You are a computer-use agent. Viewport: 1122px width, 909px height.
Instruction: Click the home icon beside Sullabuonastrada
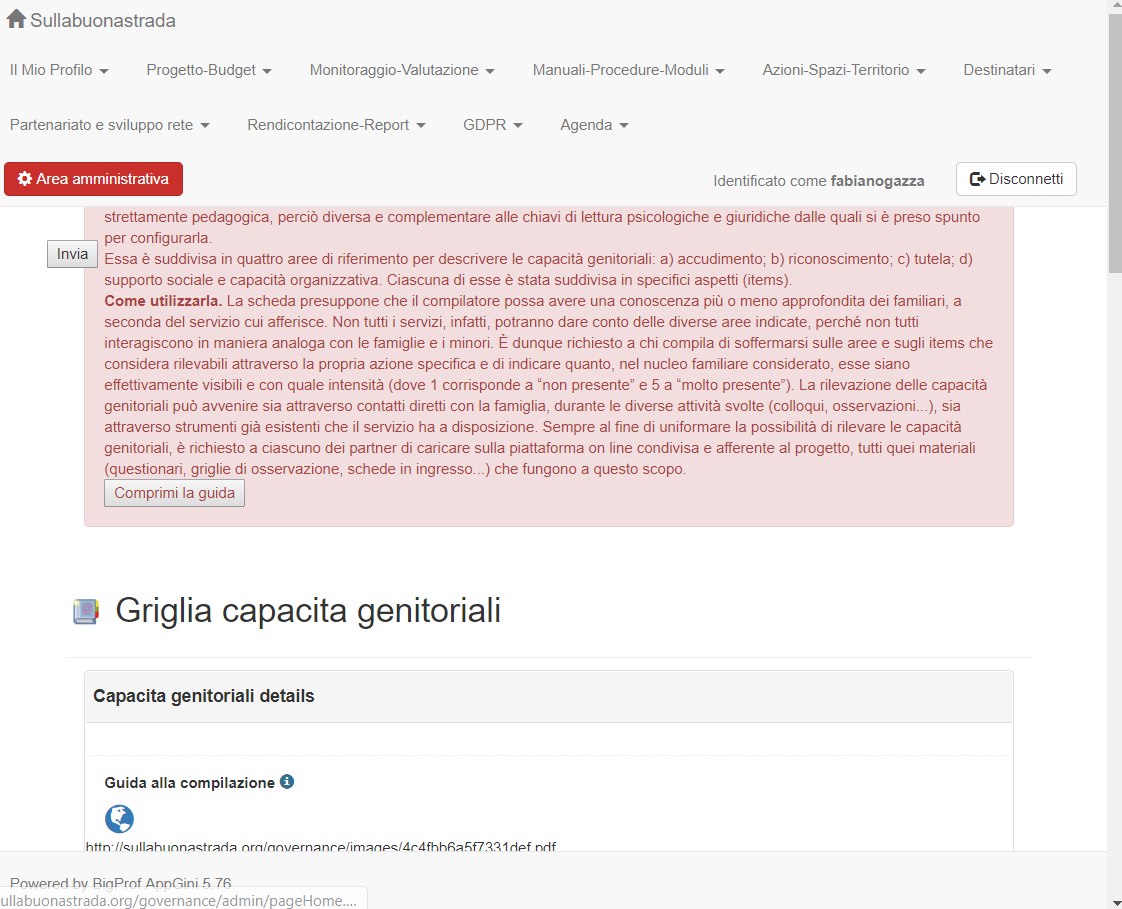tap(16, 19)
